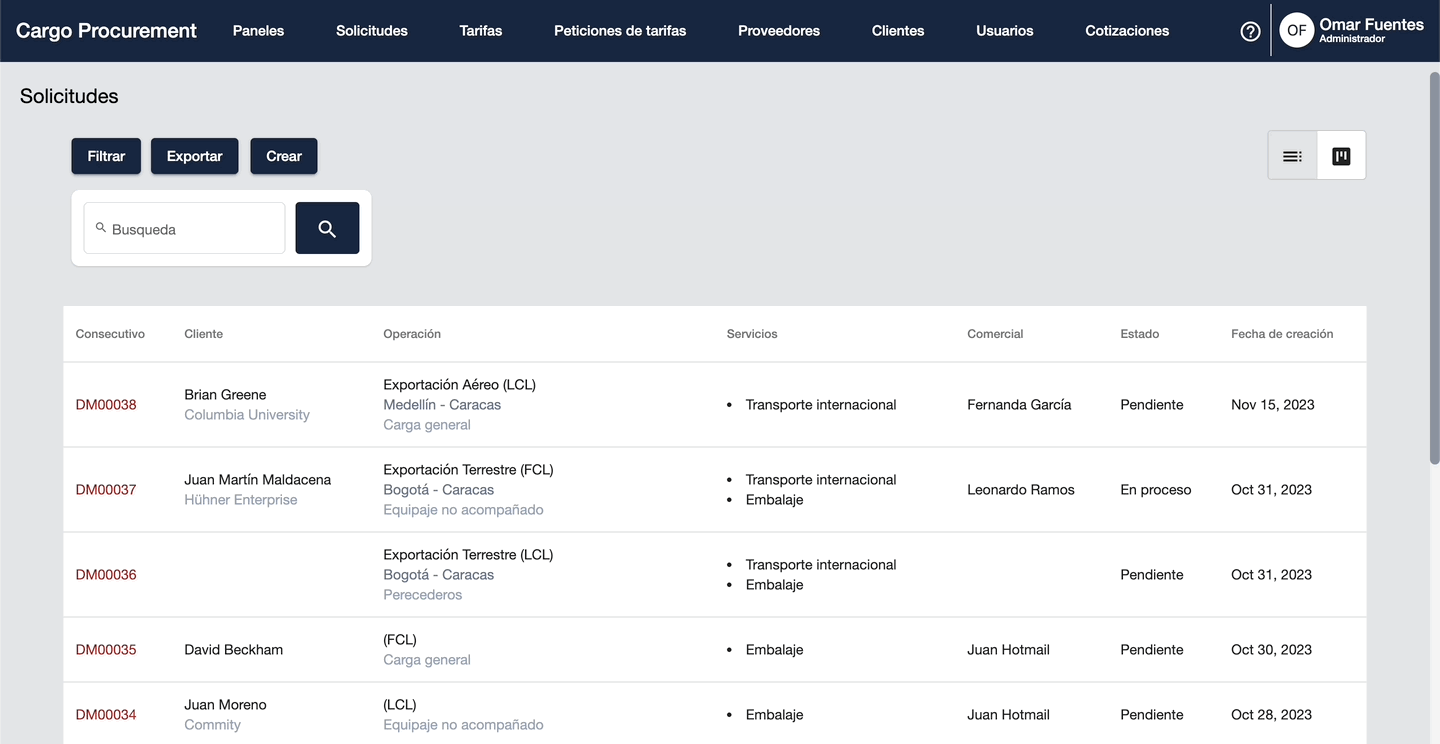Click the Filtrar button
Screen dimensions: 1440x744
point(106,156)
